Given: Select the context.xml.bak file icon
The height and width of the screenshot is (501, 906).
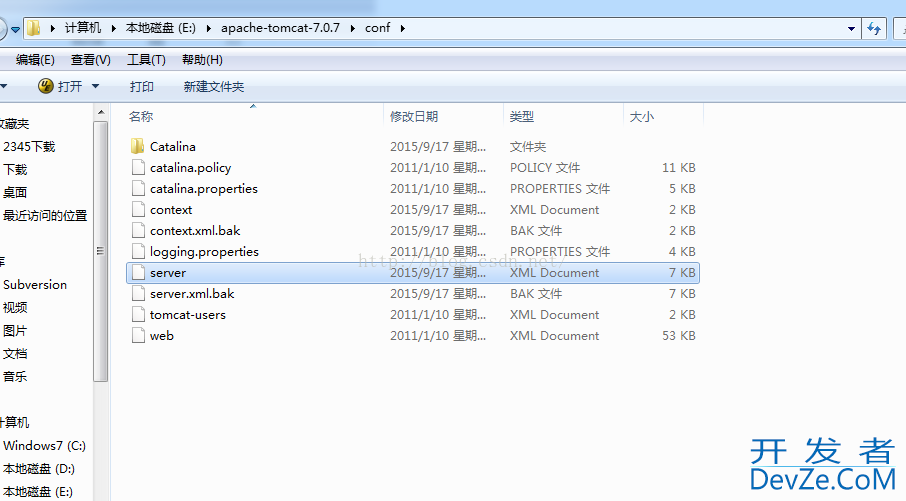Looking at the screenshot, I should [x=138, y=231].
